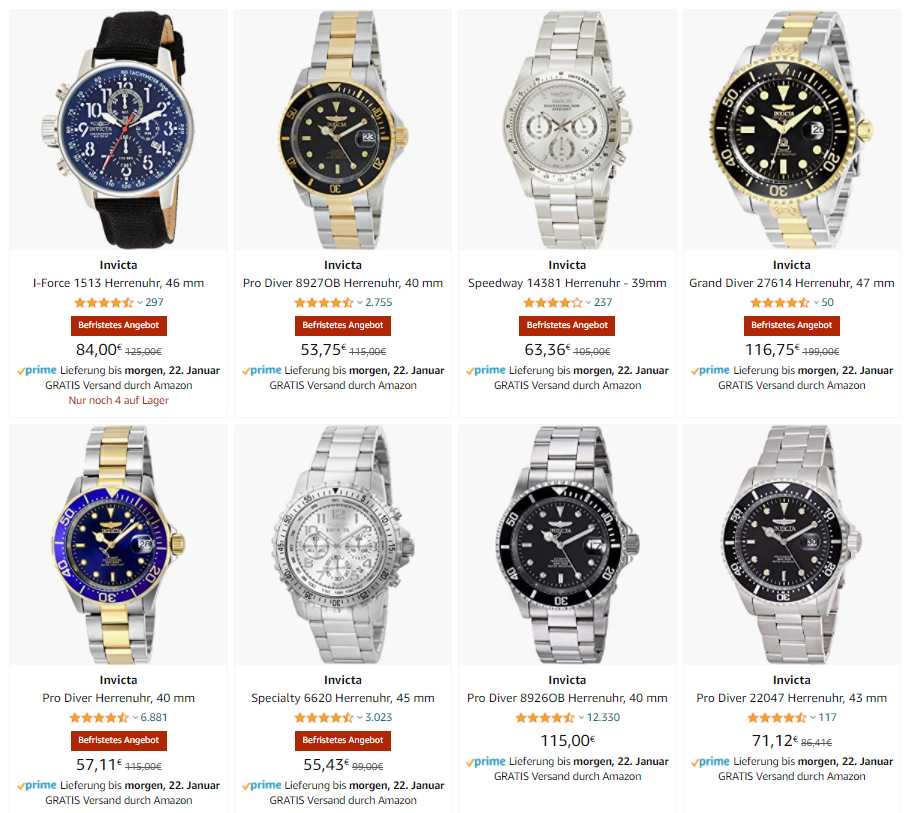The width and height of the screenshot is (910, 813).
Task: Open the silver Speedway 14381 watch image
Action: [567, 130]
